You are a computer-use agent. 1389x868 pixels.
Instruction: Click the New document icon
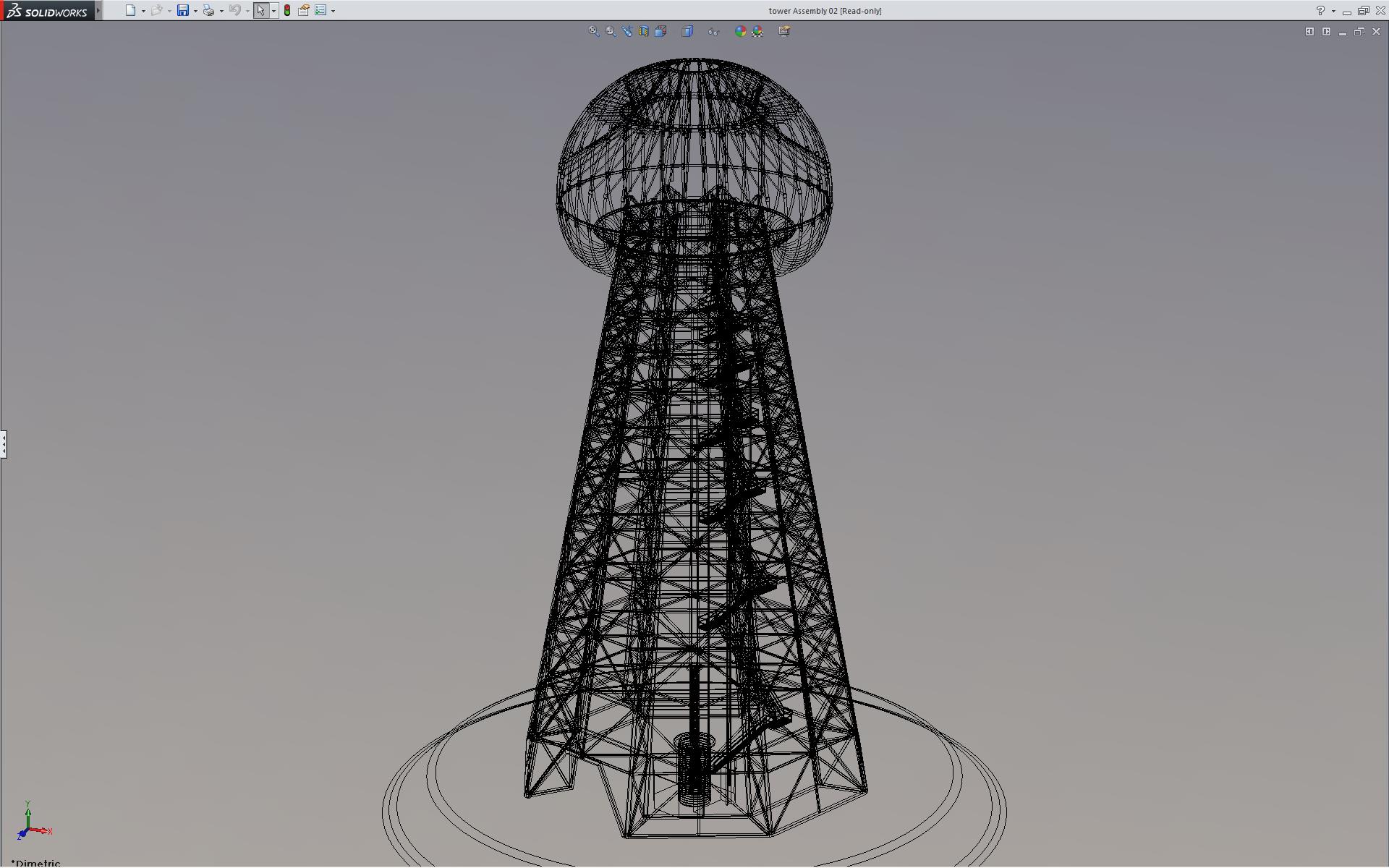(x=130, y=10)
